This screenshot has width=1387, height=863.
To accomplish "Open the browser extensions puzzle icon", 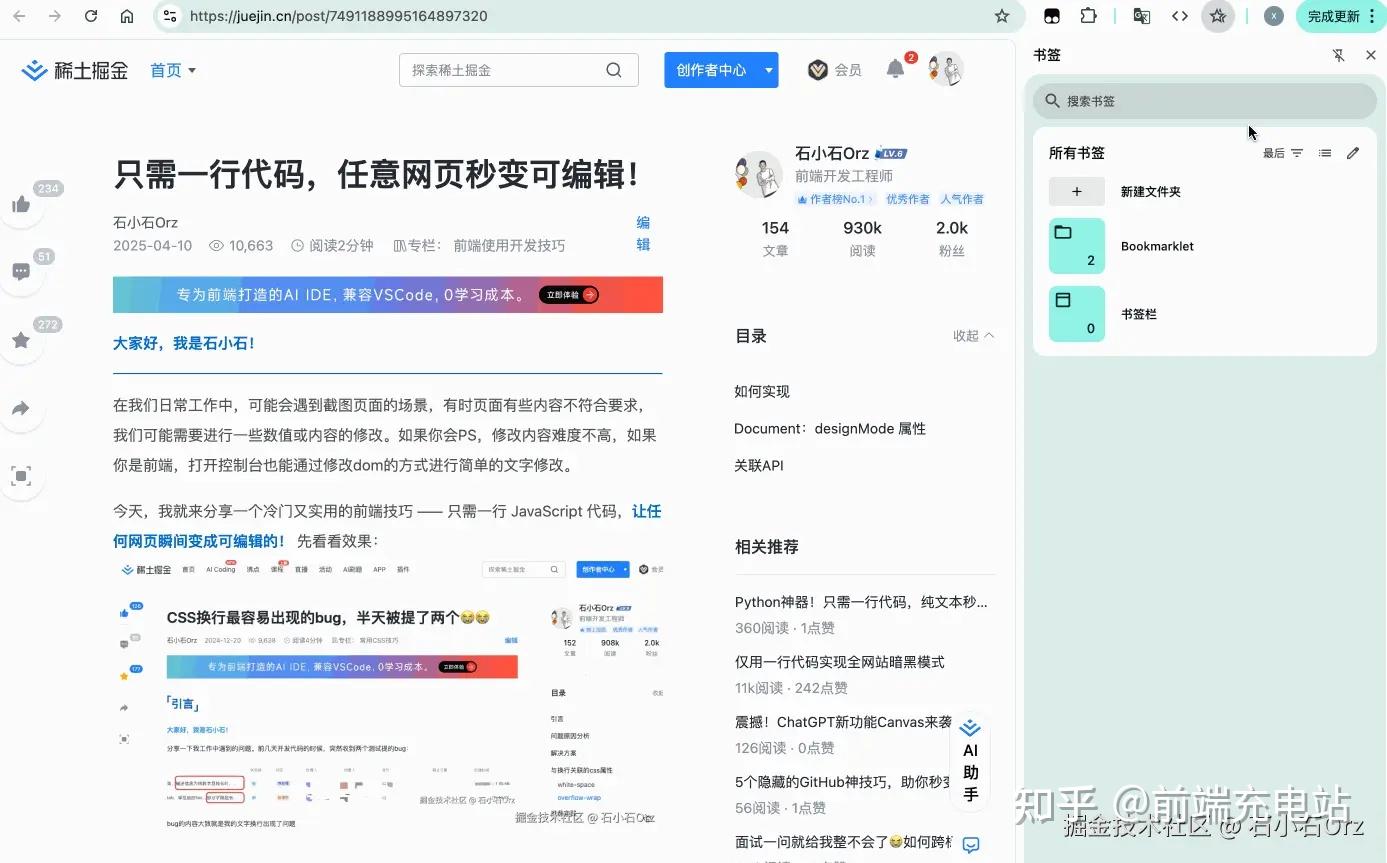I will click(x=1088, y=16).
